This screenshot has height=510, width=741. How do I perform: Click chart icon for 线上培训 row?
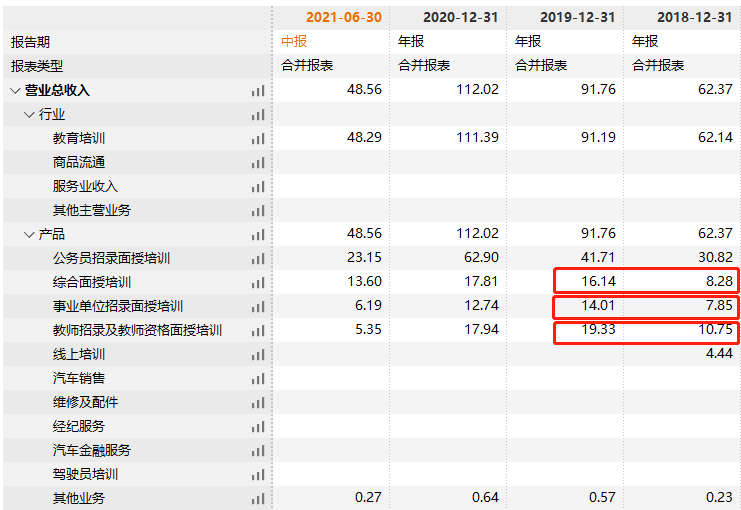click(x=258, y=354)
